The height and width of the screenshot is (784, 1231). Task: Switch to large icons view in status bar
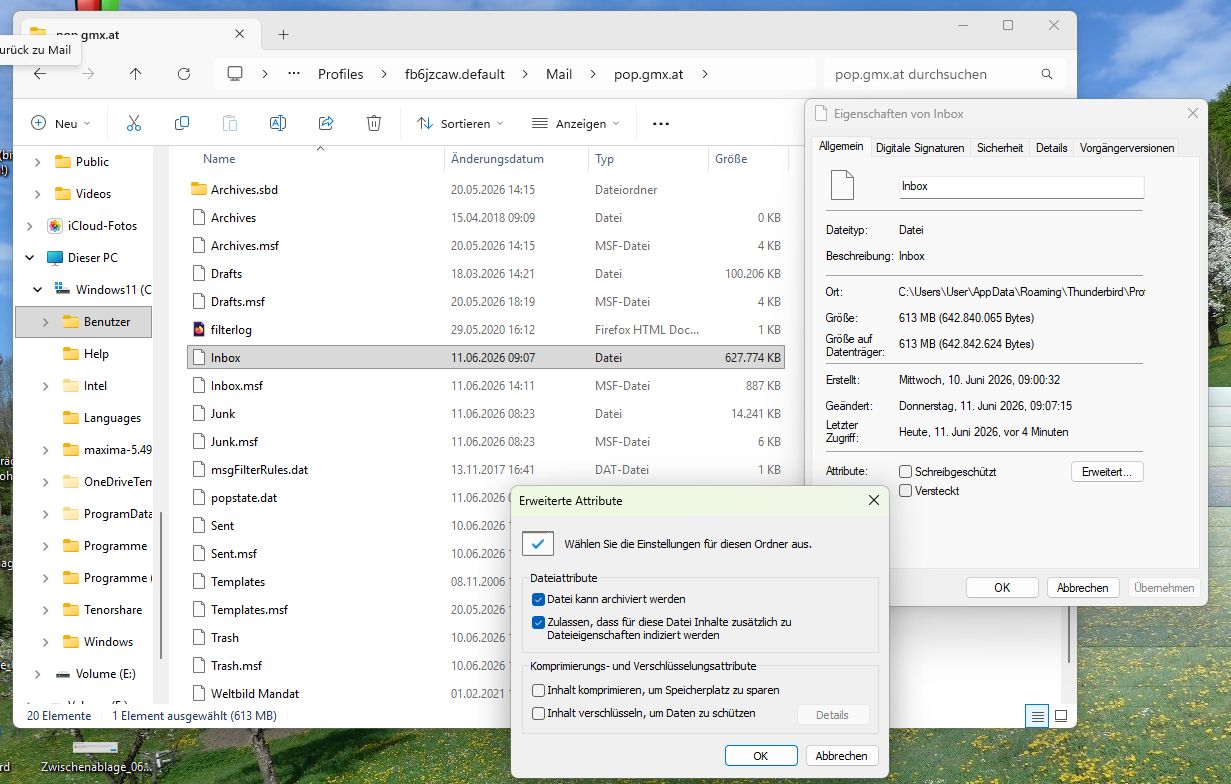(1061, 716)
